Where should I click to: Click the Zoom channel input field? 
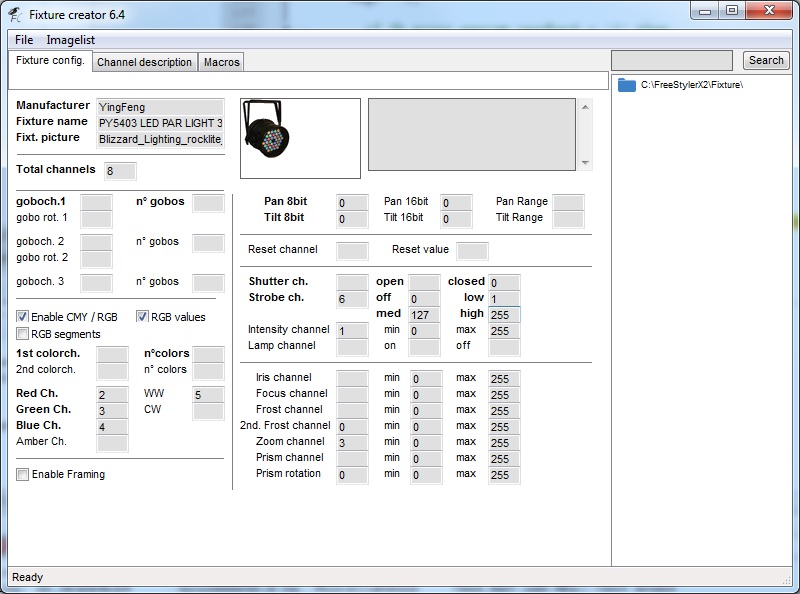pyautogui.click(x=351, y=443)
